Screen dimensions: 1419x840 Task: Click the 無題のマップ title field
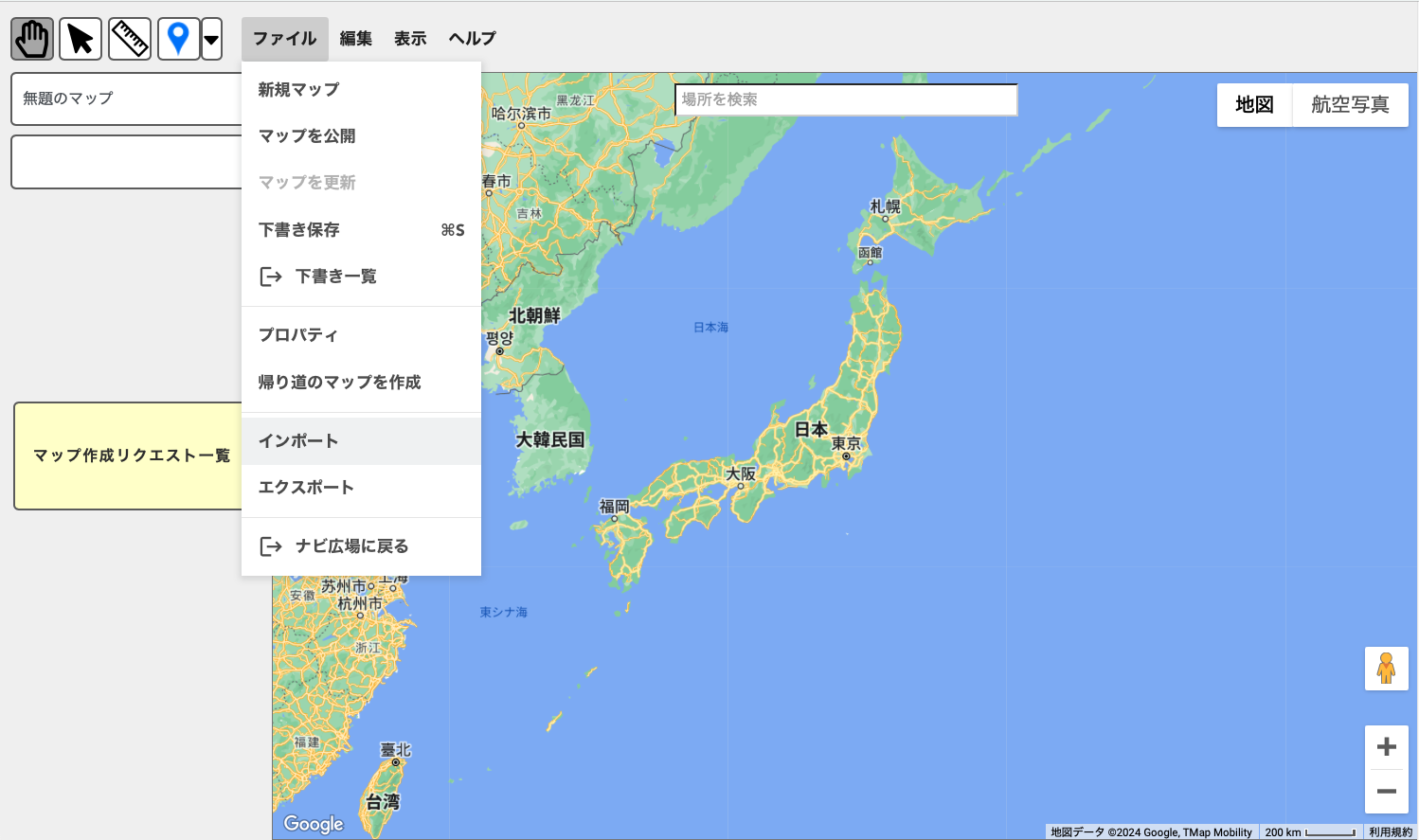[126, 98]
